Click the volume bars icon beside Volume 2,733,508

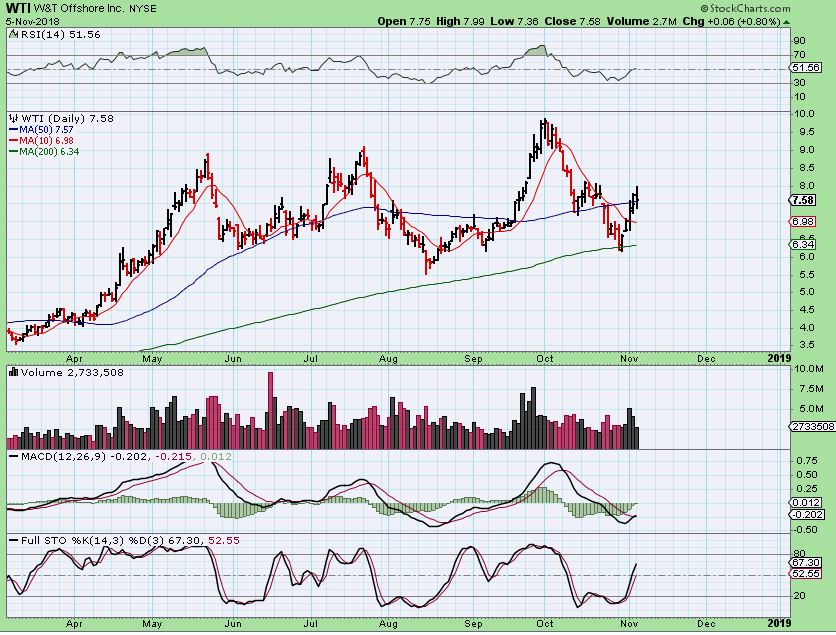click(x=14, y=373)
